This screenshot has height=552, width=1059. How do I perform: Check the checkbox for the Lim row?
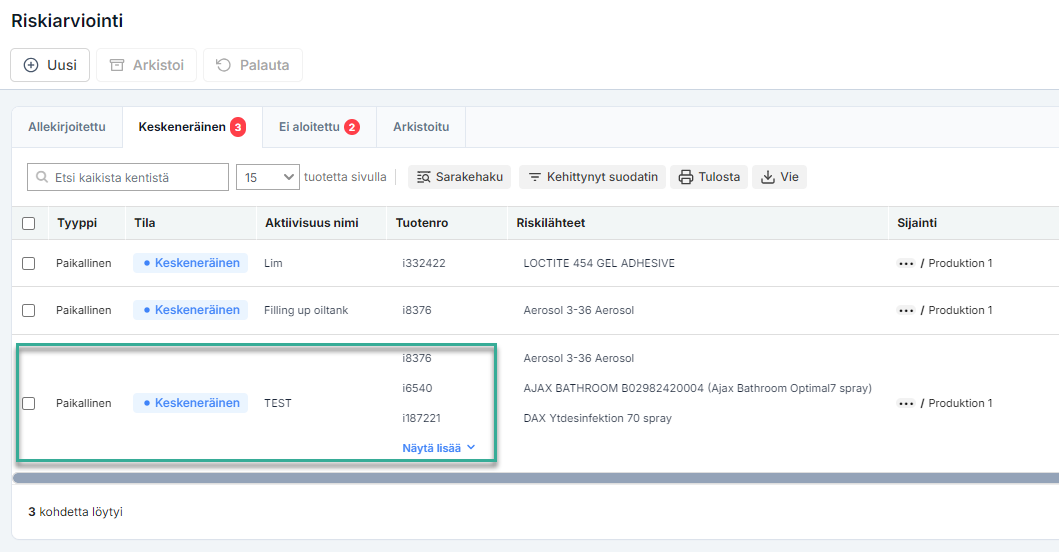pyautogui.click(x=28, y=264)
